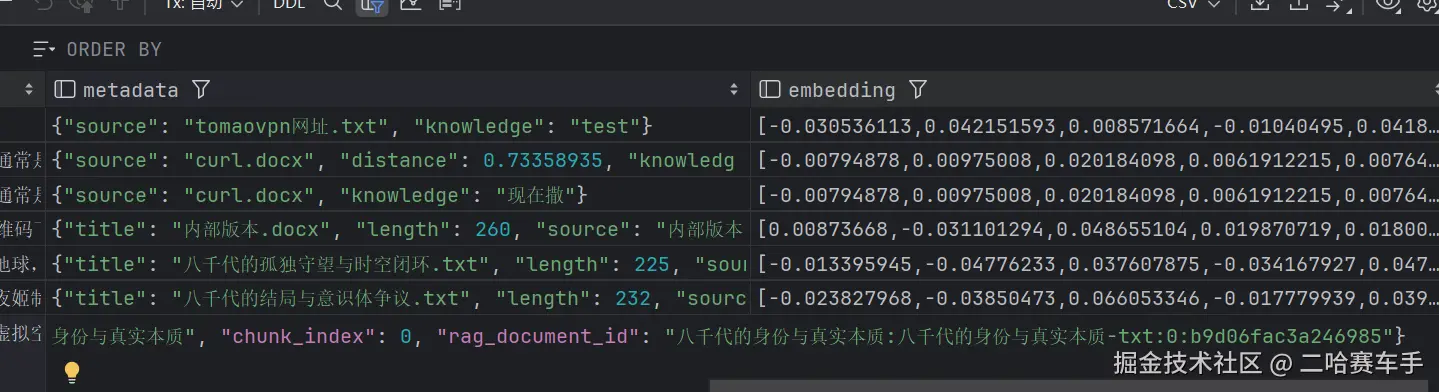1439x392 pixels.
Task: Click the sort arrows right of metadata header
Action: pyautogui.click(x=735, y=90)
